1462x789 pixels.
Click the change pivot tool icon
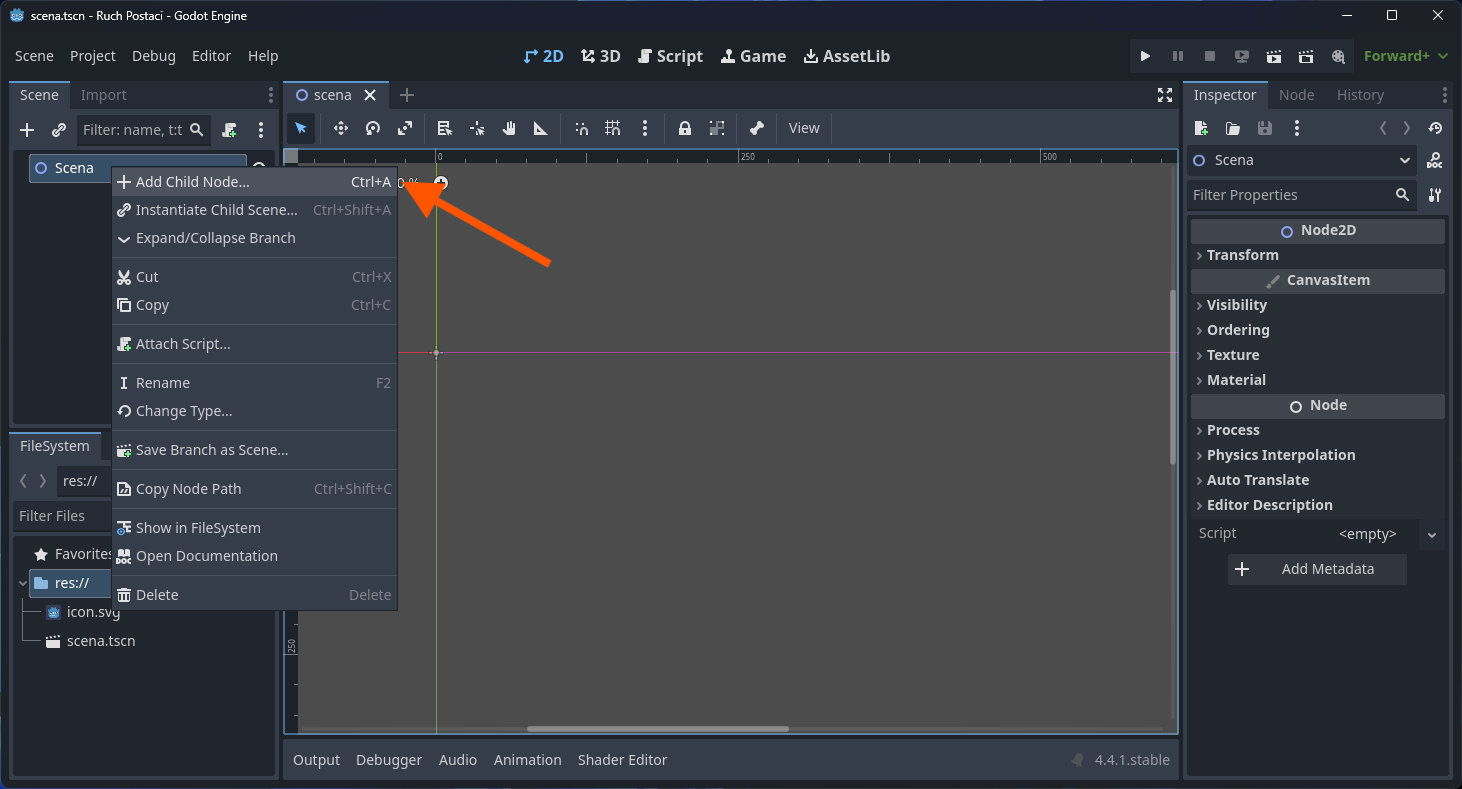(x=477, y=128)
